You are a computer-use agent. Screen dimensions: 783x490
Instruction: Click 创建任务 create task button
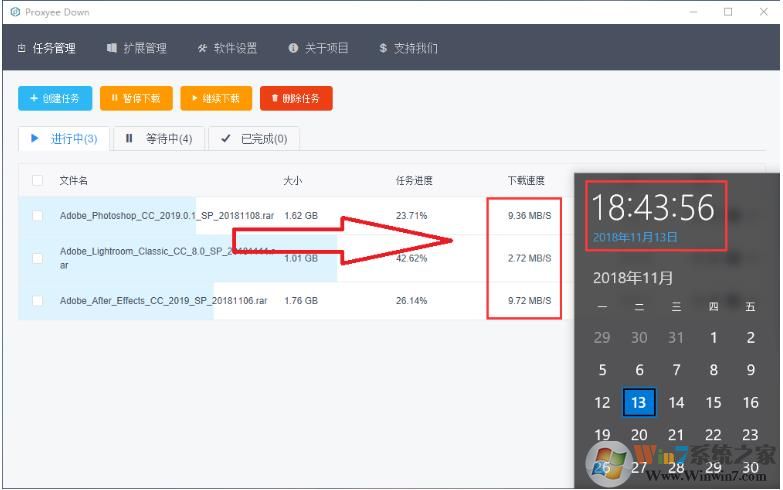55,98
